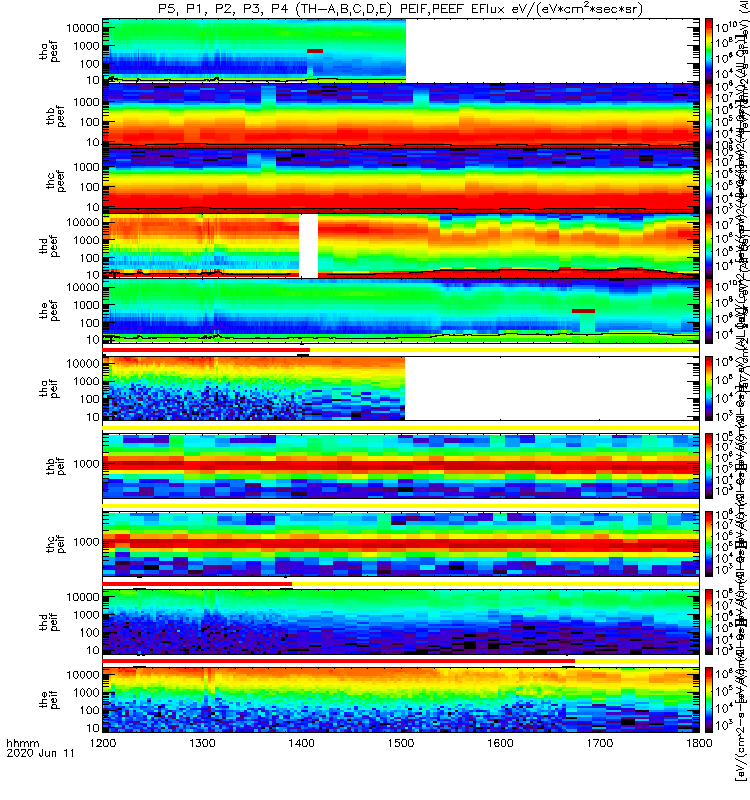
Task: Click the 'thd peif' axis label
Action: coord(49,622)
